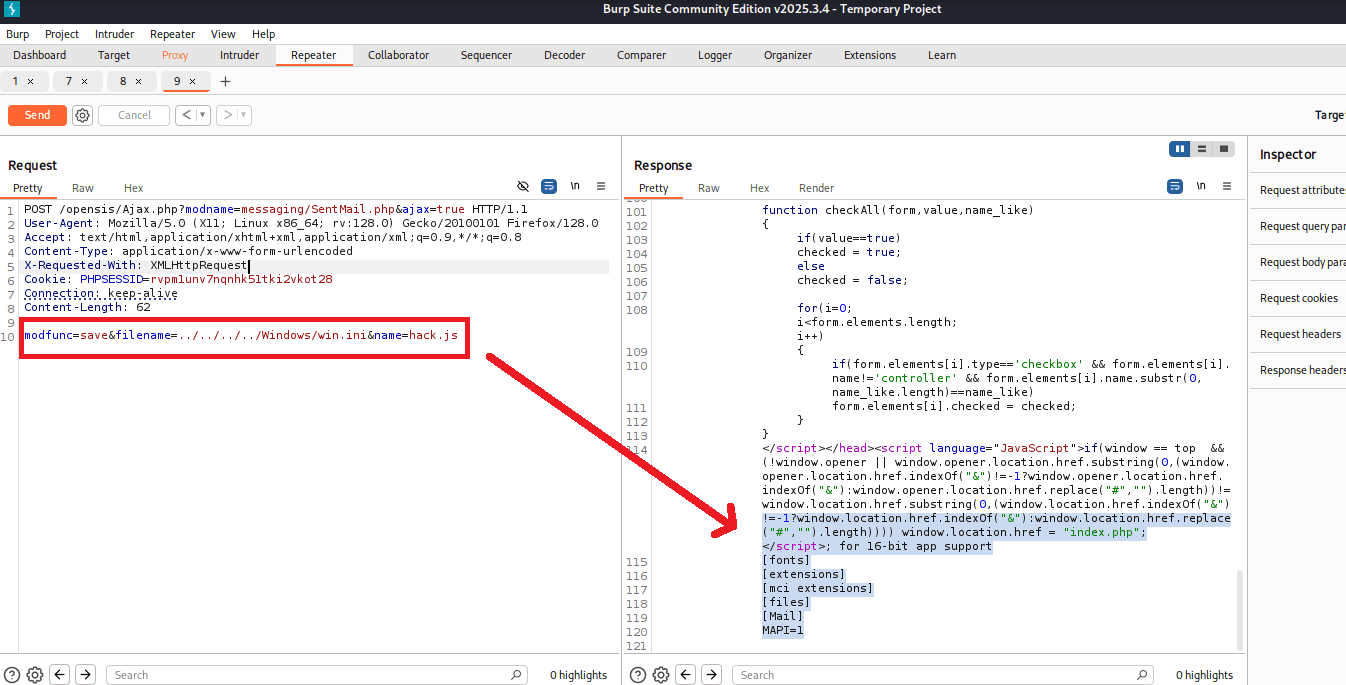Open Request panel hamburger menu
The height and width of the screenshot is (685, 1346).
pos(601,186)
